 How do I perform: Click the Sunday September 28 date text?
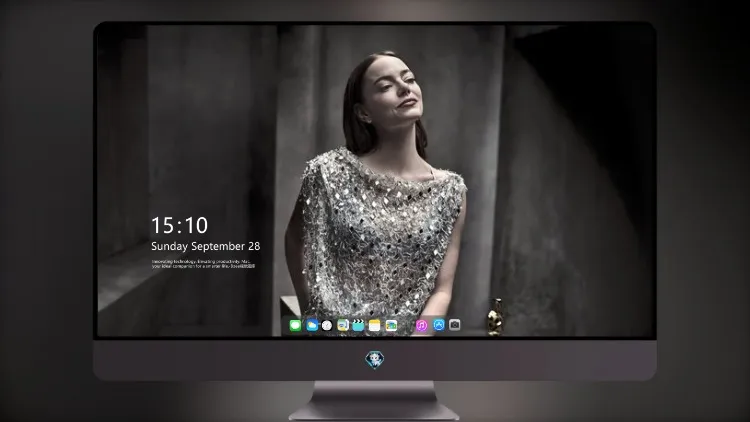(206, 246)
